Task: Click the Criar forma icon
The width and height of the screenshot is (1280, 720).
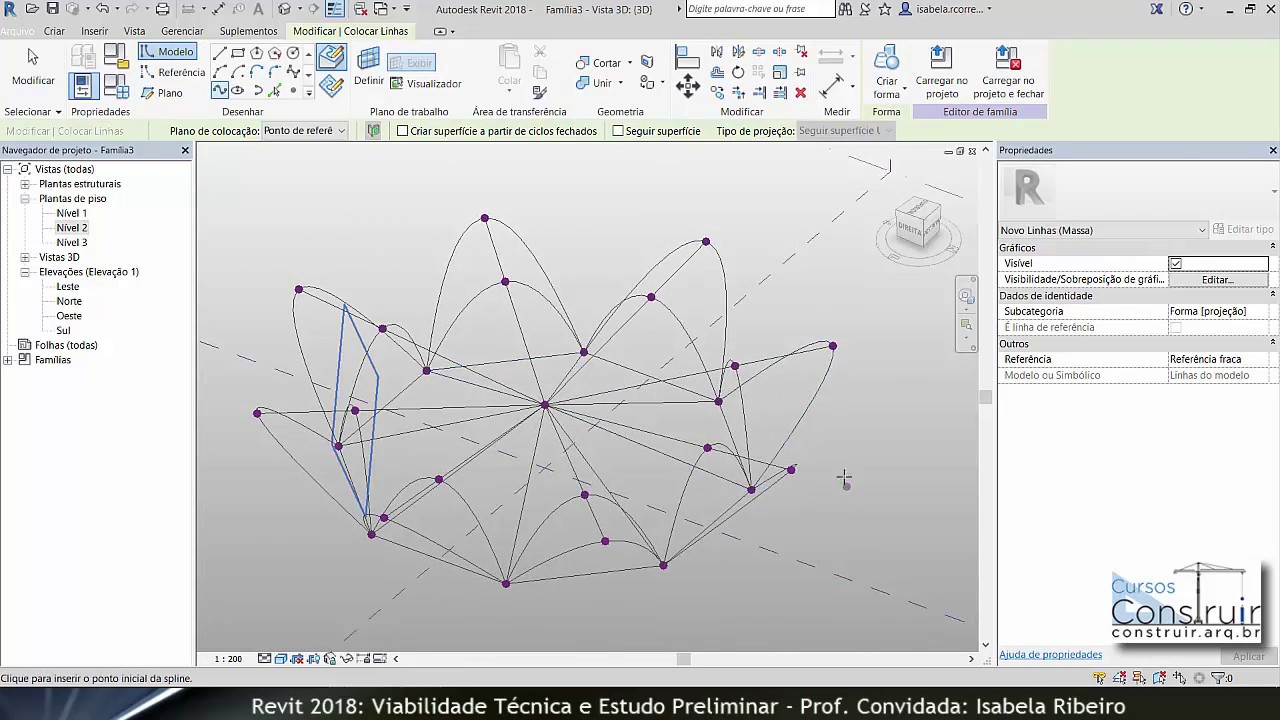Action: point(886,72)
